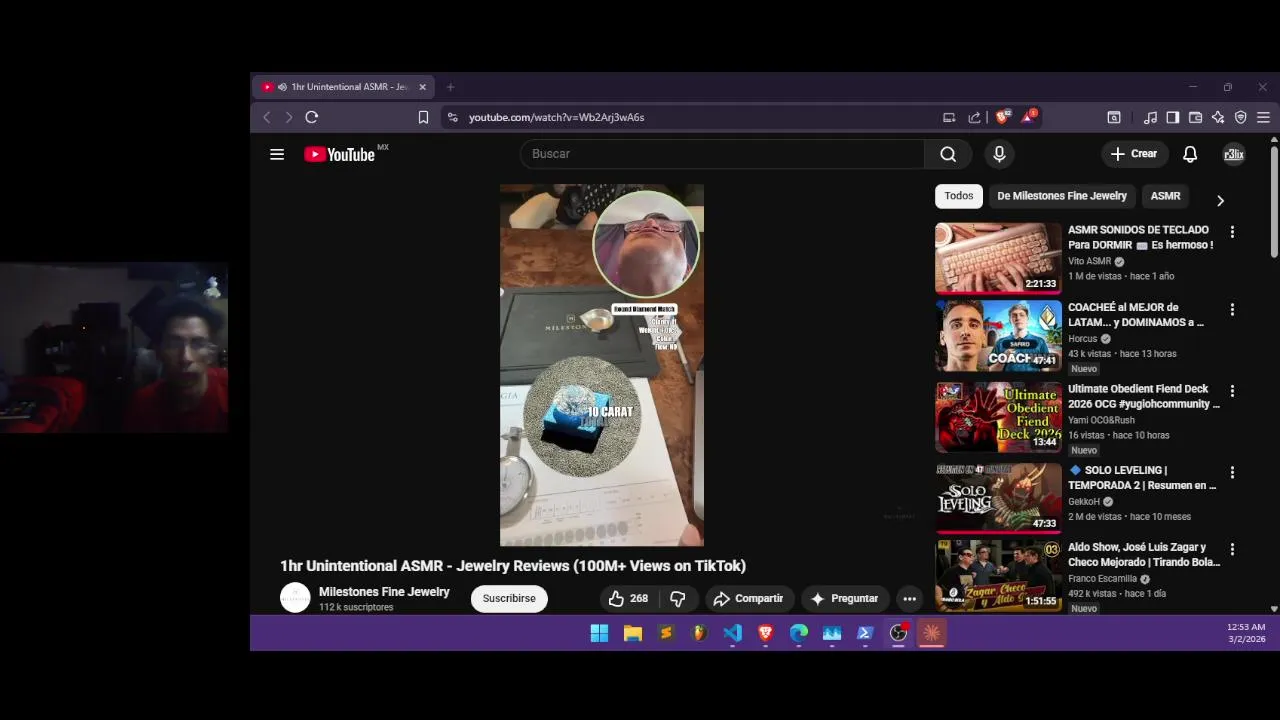Open menu for Aldo Show video
Image resolution: width=1280 pixels, height=720 pixels.
pyautogui.click(x=1232, y=549)
